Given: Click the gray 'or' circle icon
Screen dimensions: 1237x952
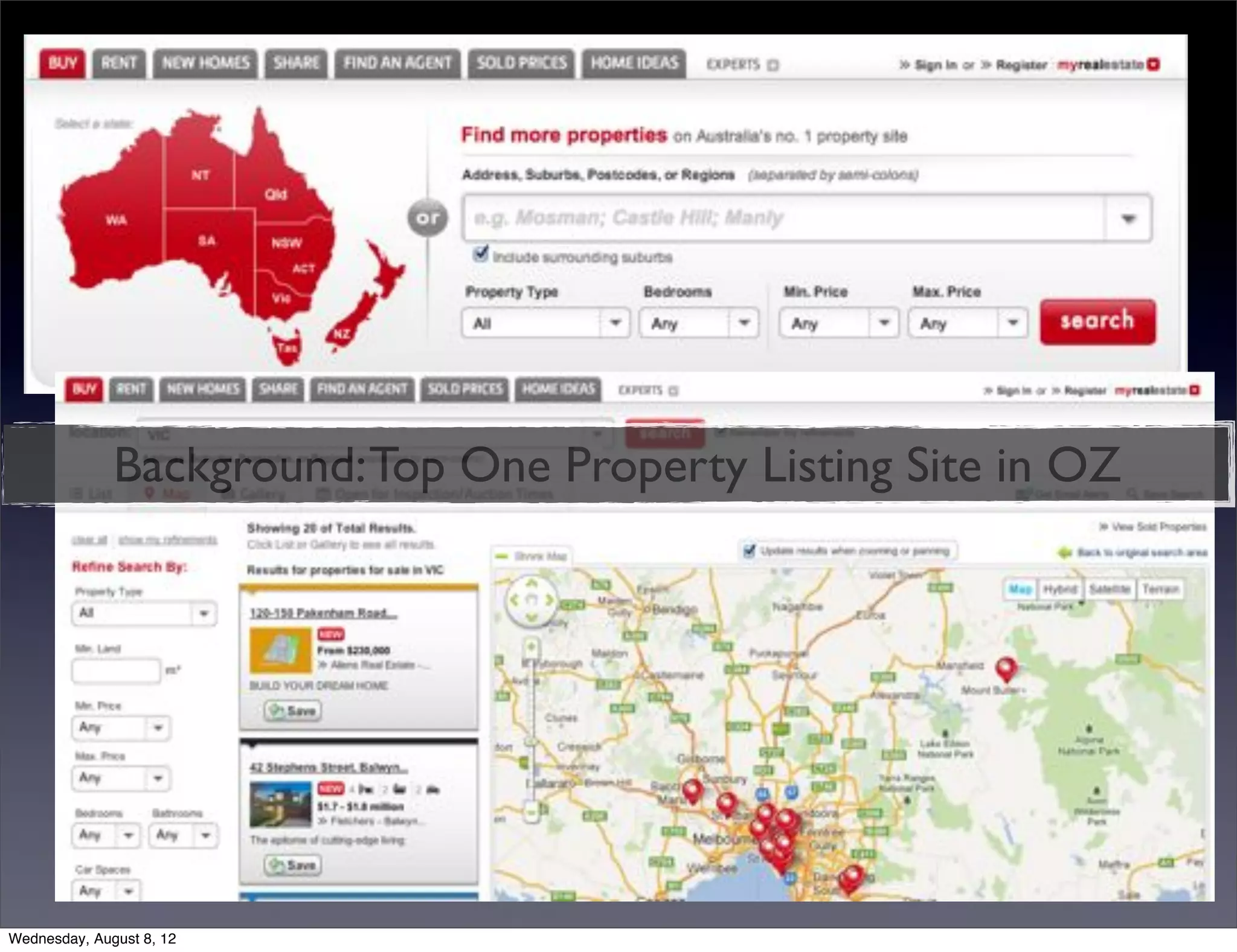Looking at the screenshot, I should click(428, 217).
